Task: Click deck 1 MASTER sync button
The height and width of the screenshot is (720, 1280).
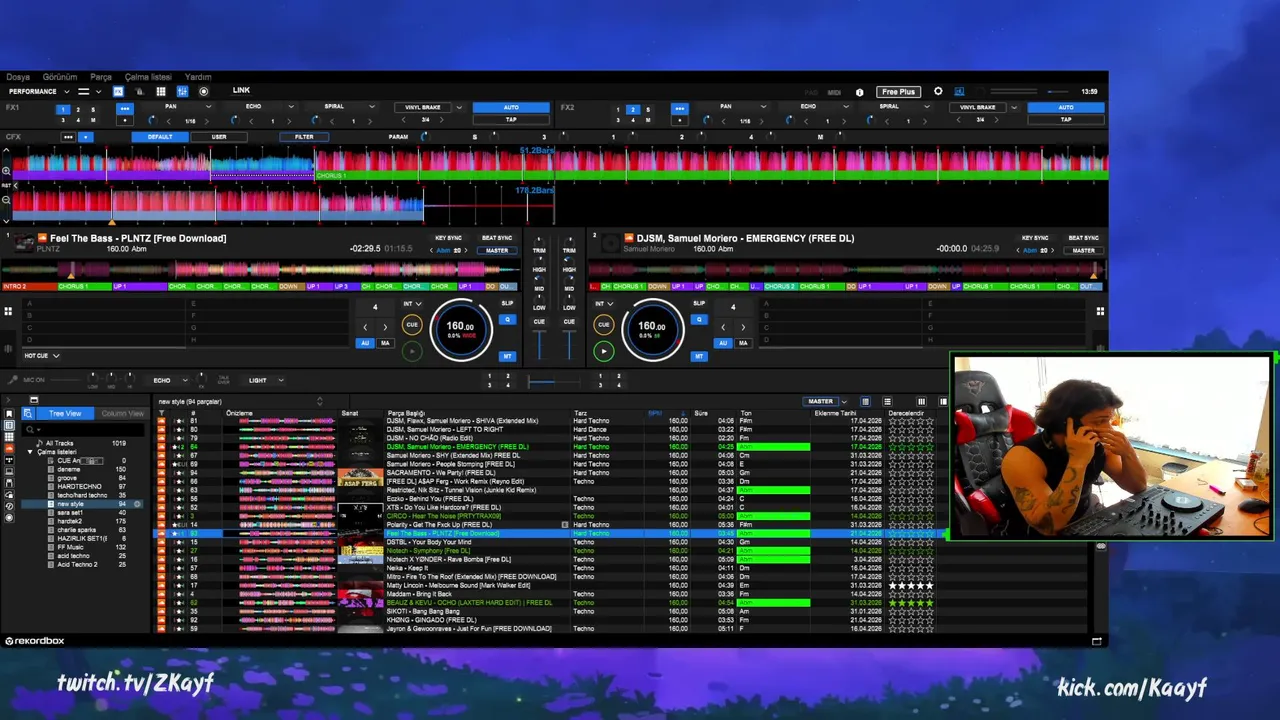Action: coord(496,250)
